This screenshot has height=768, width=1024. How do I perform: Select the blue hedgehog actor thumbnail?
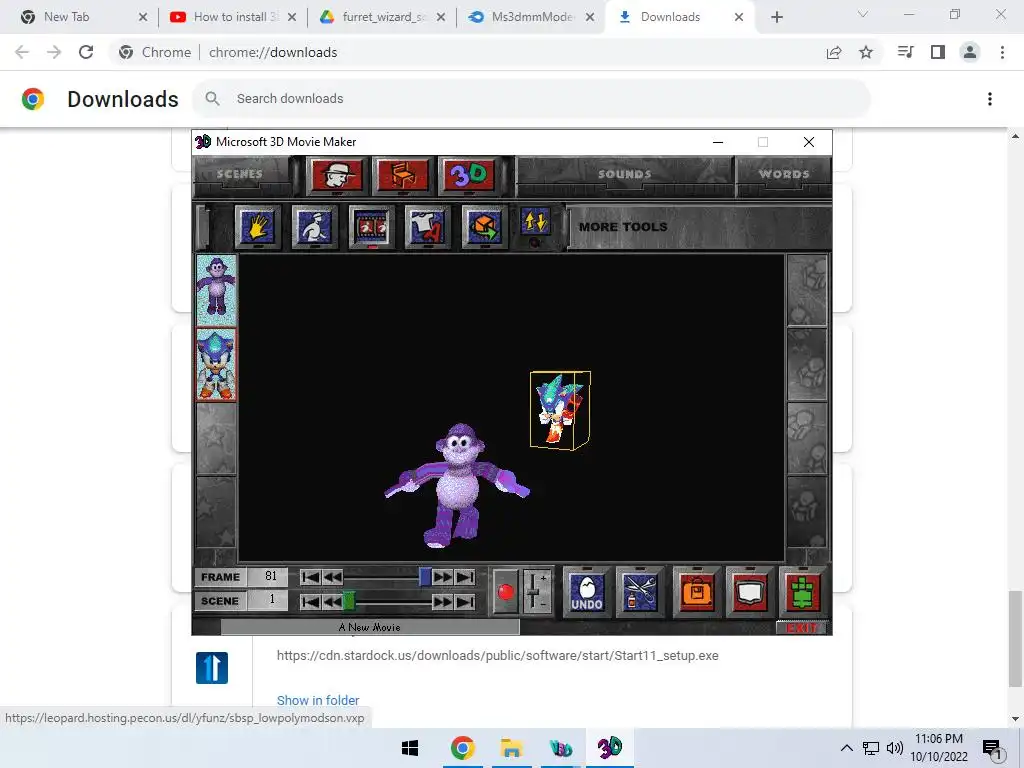(x=216, y=364)
